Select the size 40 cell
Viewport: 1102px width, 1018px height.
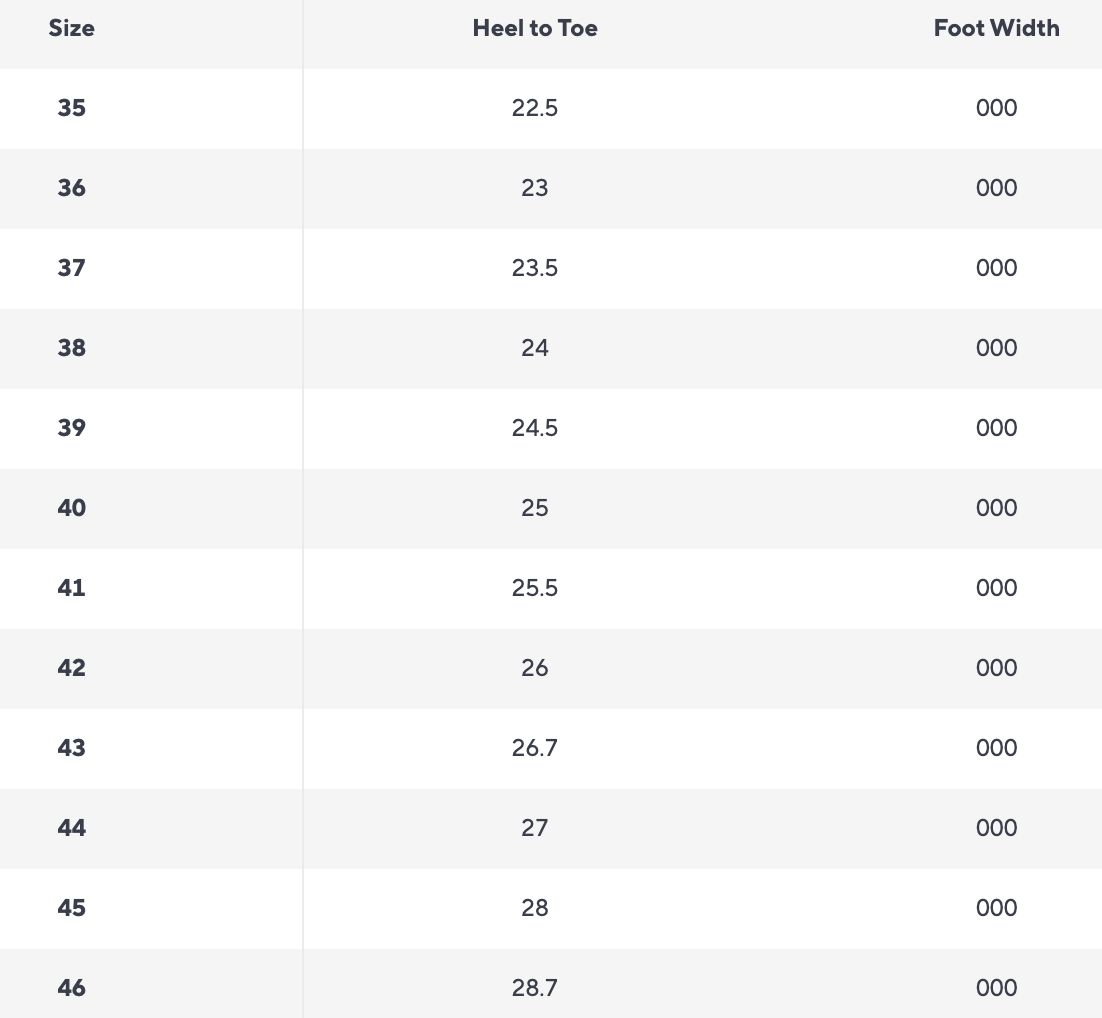click(x=72, y=508)
